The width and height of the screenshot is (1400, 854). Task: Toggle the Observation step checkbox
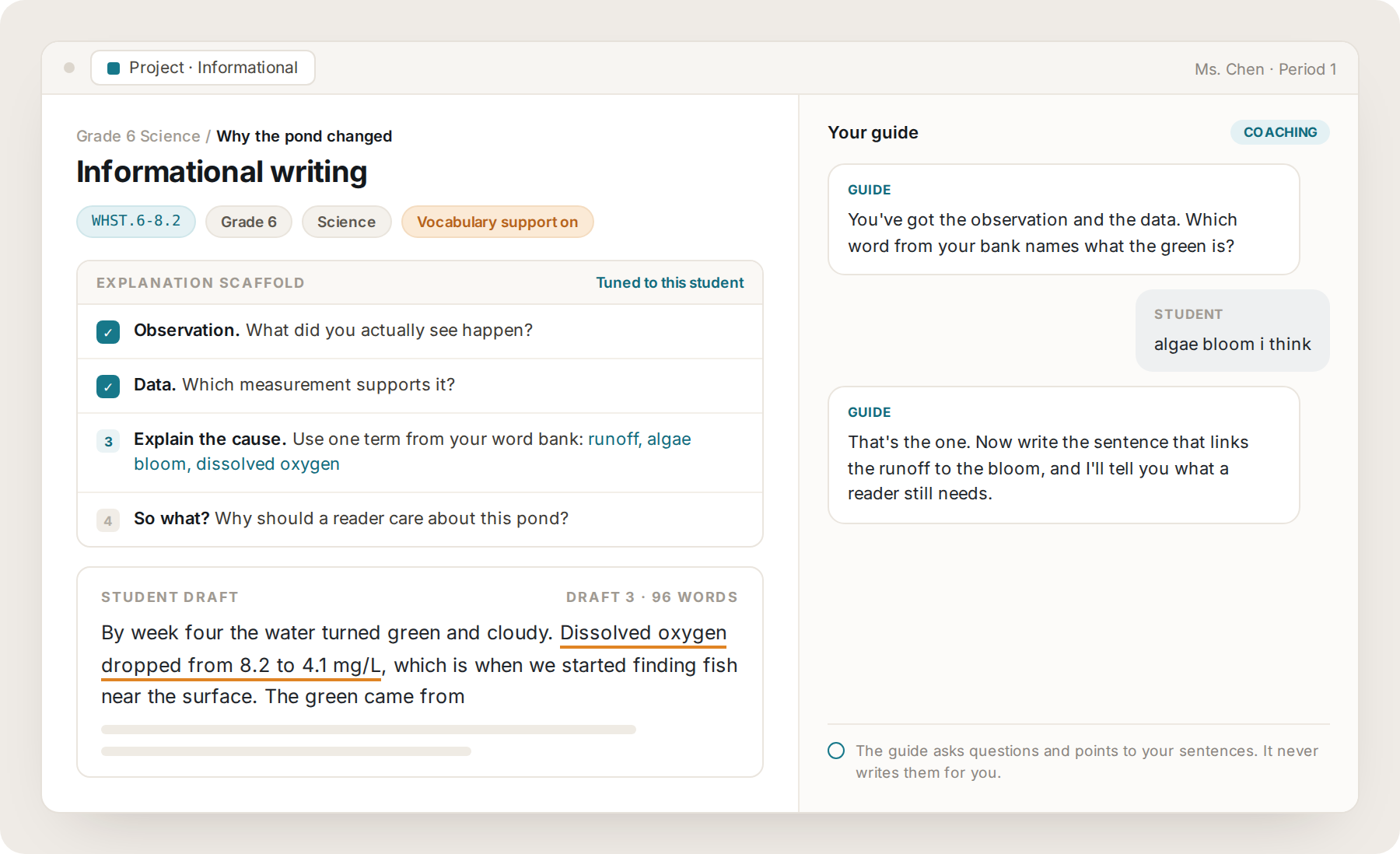point(108,332)
